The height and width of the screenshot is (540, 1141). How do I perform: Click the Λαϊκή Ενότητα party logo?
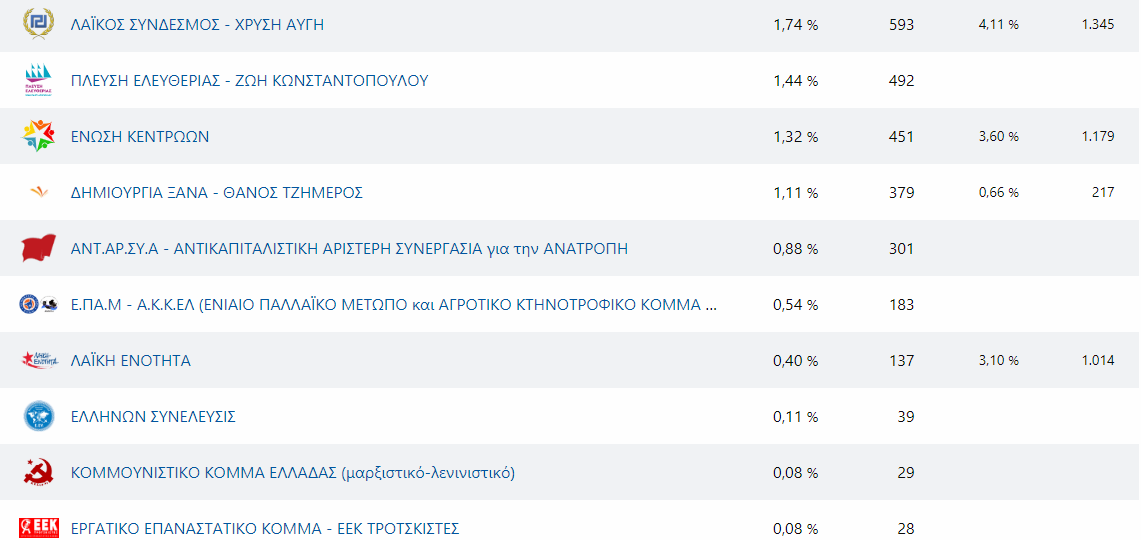click(x=39, y=360)
